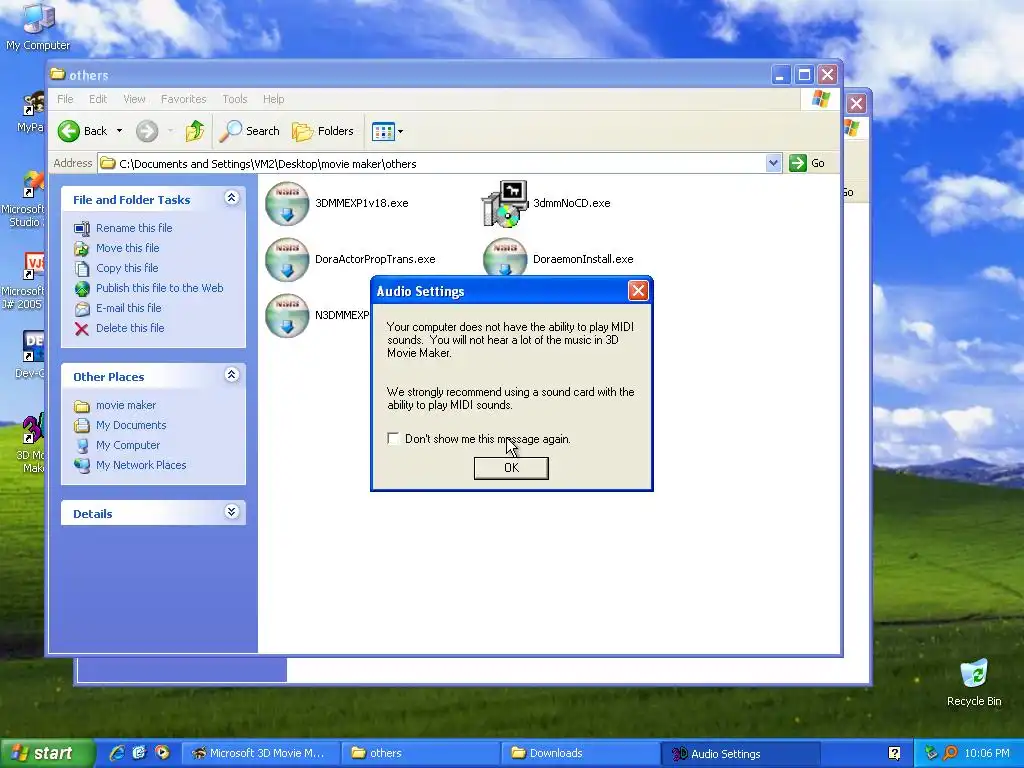Select the N3DMMEXP file icon
The height and width of the screenshot is (768, 1024).
coord(287,315)
